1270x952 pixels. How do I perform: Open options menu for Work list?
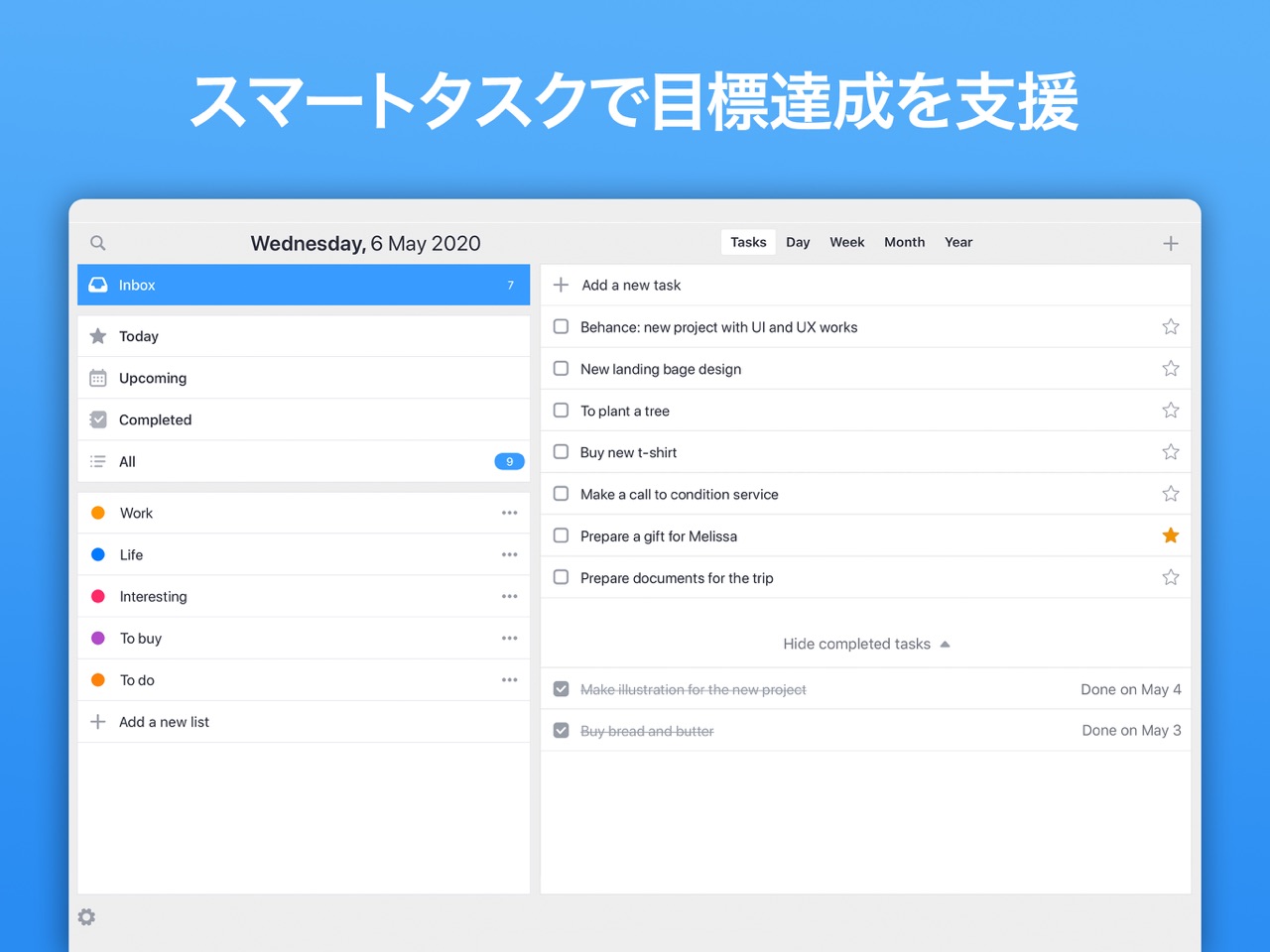click(x=510, y=513)
